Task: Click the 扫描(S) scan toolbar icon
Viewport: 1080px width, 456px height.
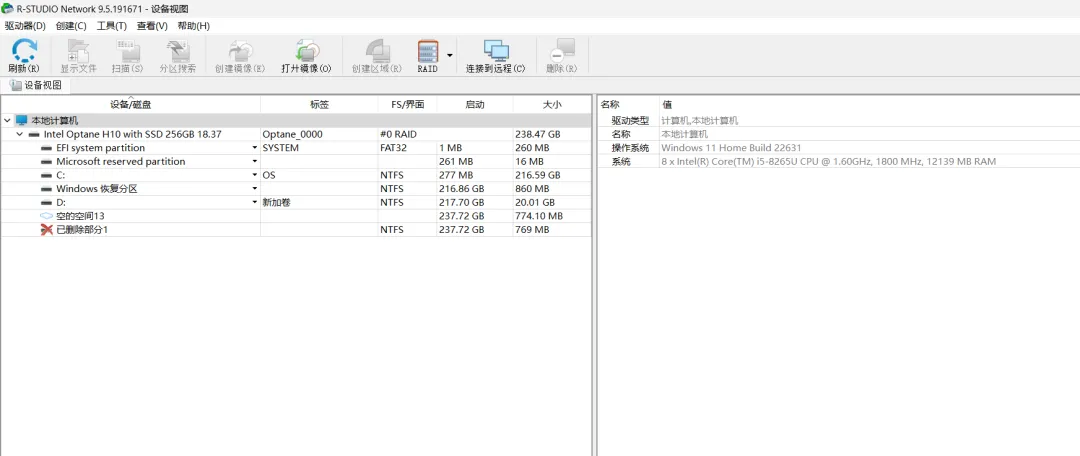Action: [x=127, y=51]
